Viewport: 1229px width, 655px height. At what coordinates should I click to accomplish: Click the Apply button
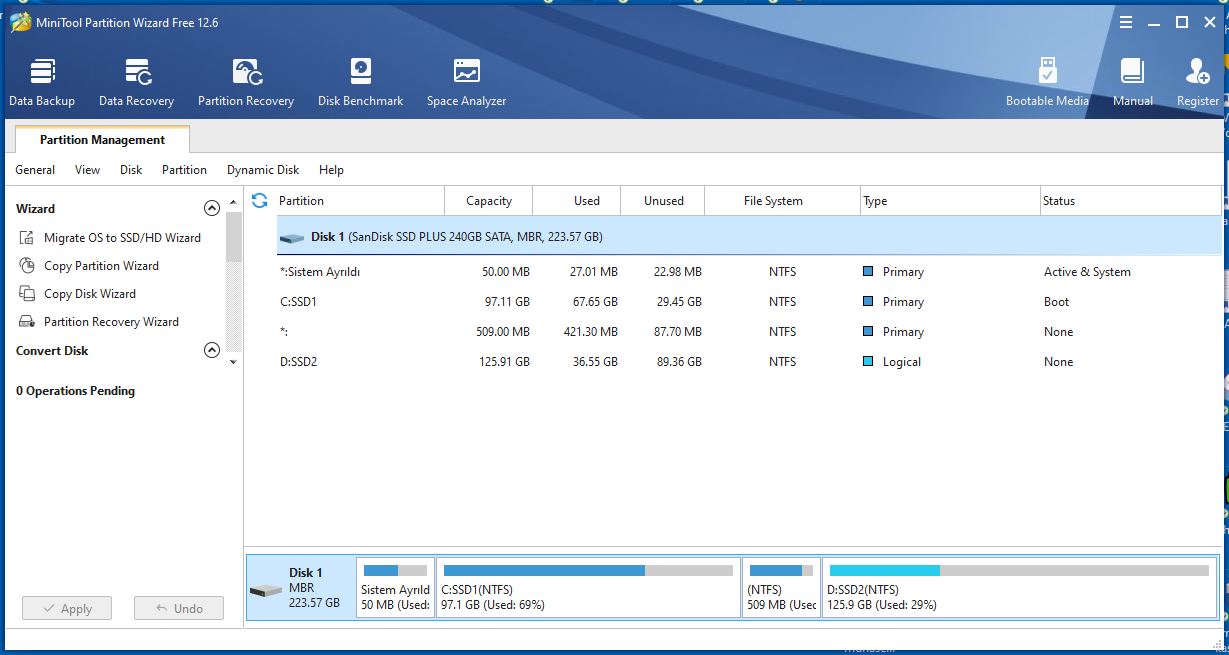[67, 608]
